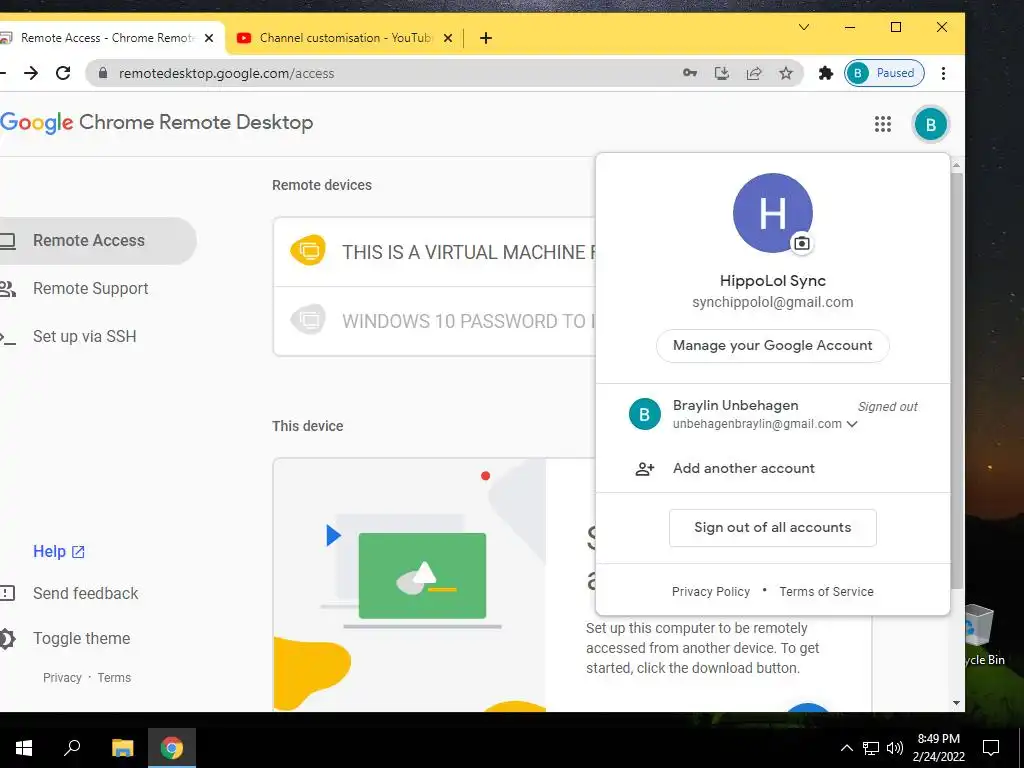Click the site lock icon in address bar

tap(103, 73)
